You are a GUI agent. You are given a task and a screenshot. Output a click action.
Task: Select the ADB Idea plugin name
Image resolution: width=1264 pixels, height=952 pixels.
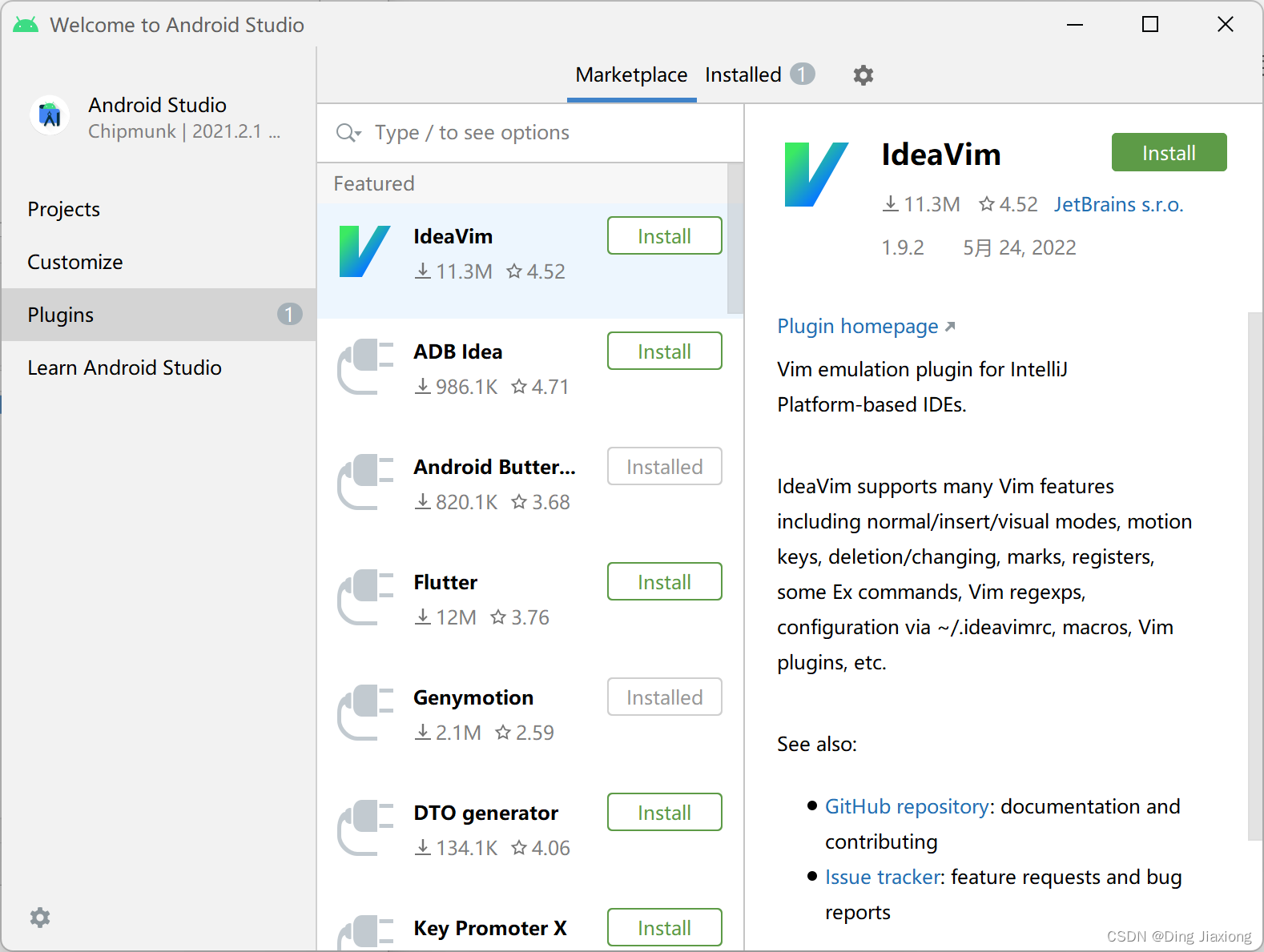(457, 351)
